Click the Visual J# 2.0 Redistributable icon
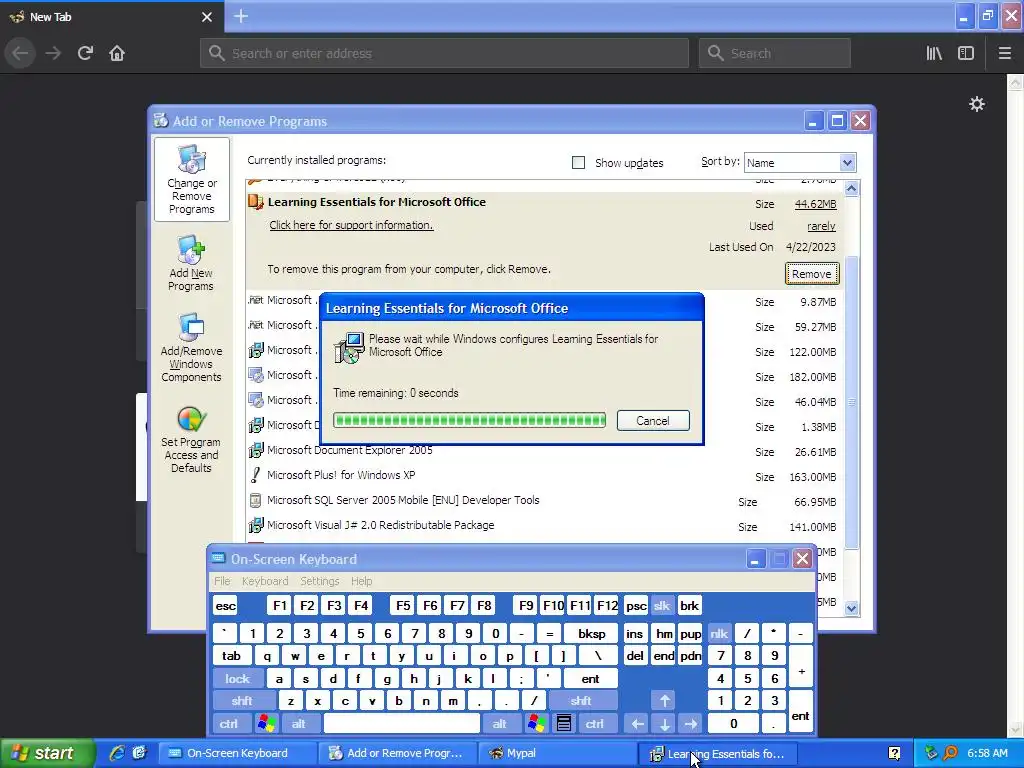The image size is (1024, 768). [x=255, y=525]
